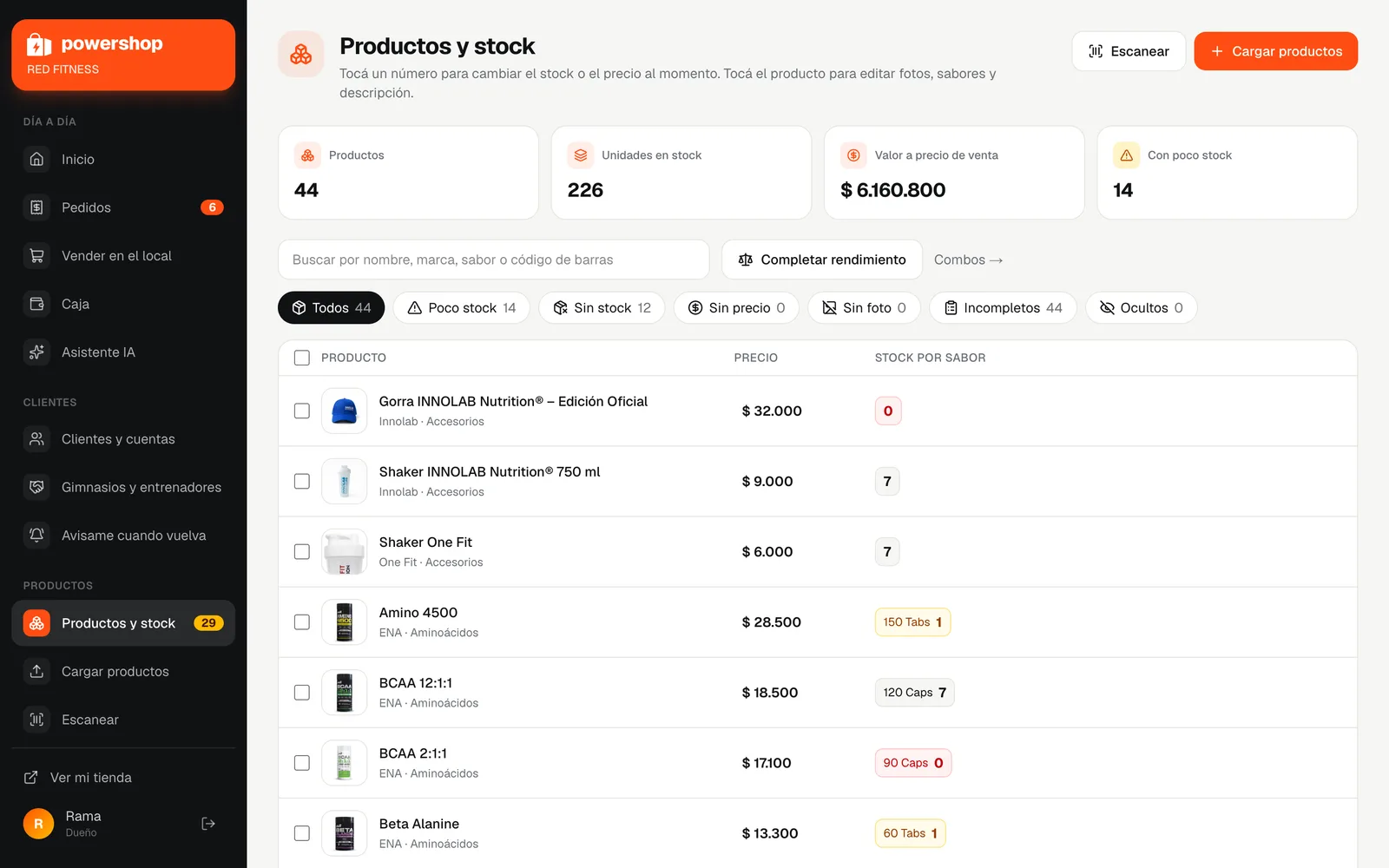The image size is (1389, 868).
Task: Click the powershop bag logo icon
Action: pos(39,44)
